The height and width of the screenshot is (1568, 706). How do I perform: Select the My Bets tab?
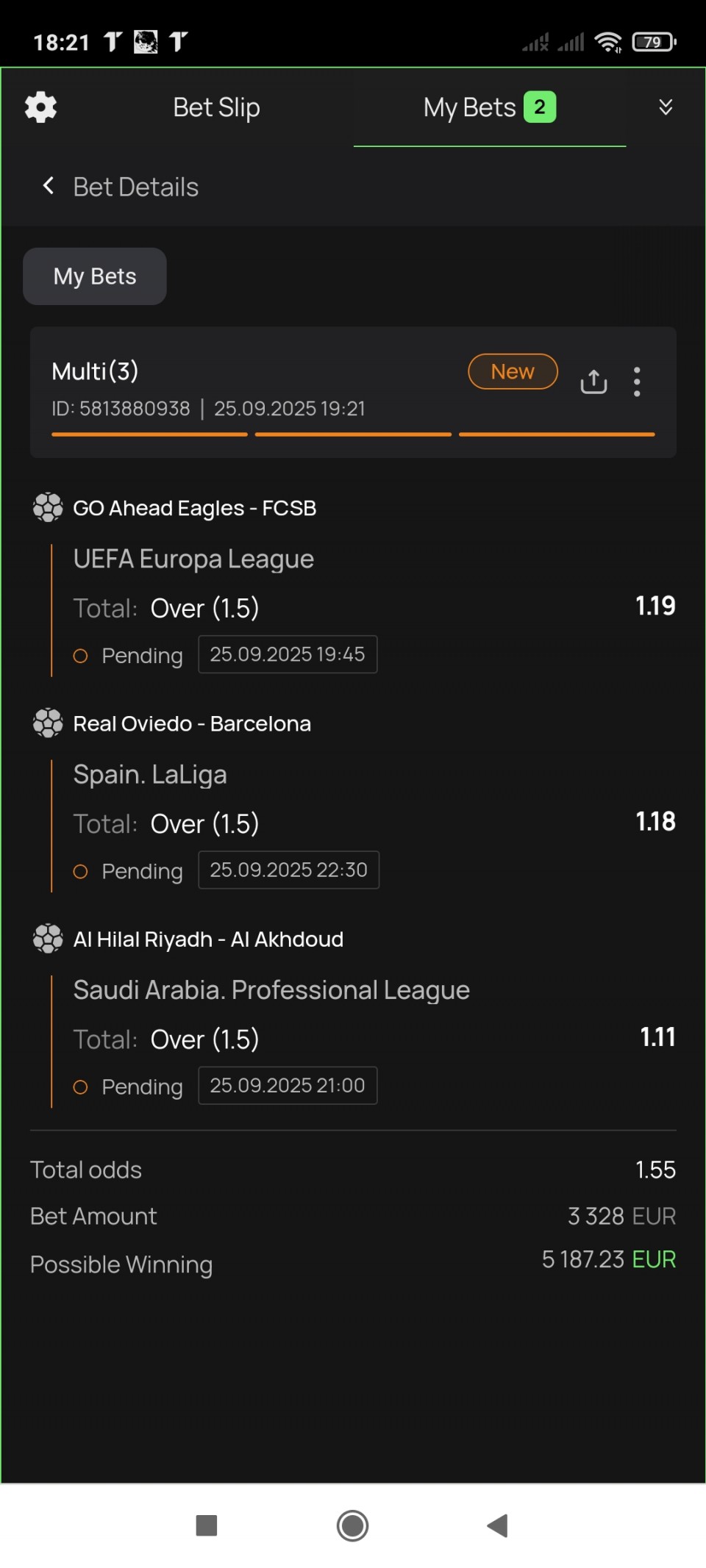[x=489, y=107]
